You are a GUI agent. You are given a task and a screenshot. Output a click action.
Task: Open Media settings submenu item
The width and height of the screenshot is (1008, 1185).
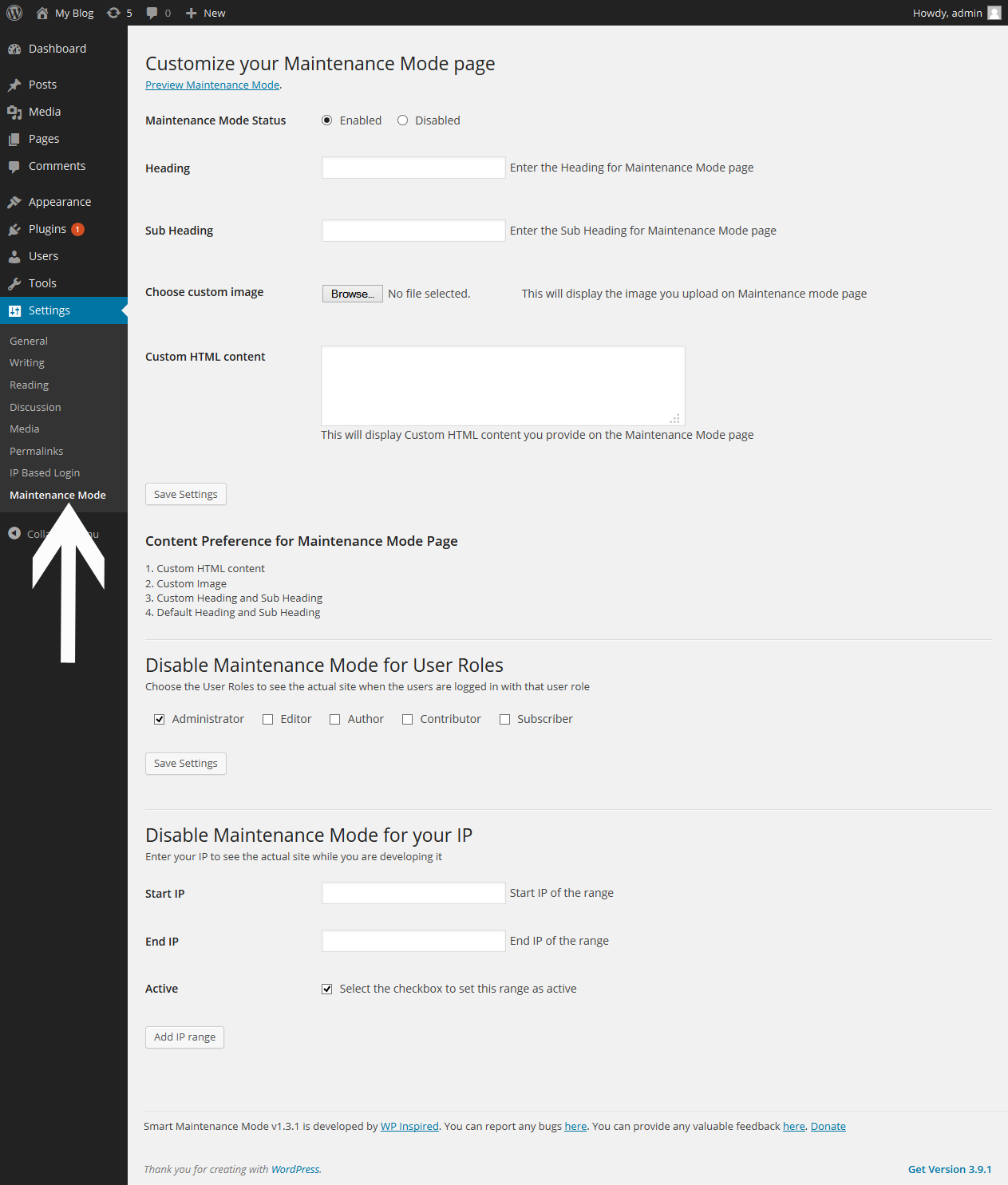point(25,429)
